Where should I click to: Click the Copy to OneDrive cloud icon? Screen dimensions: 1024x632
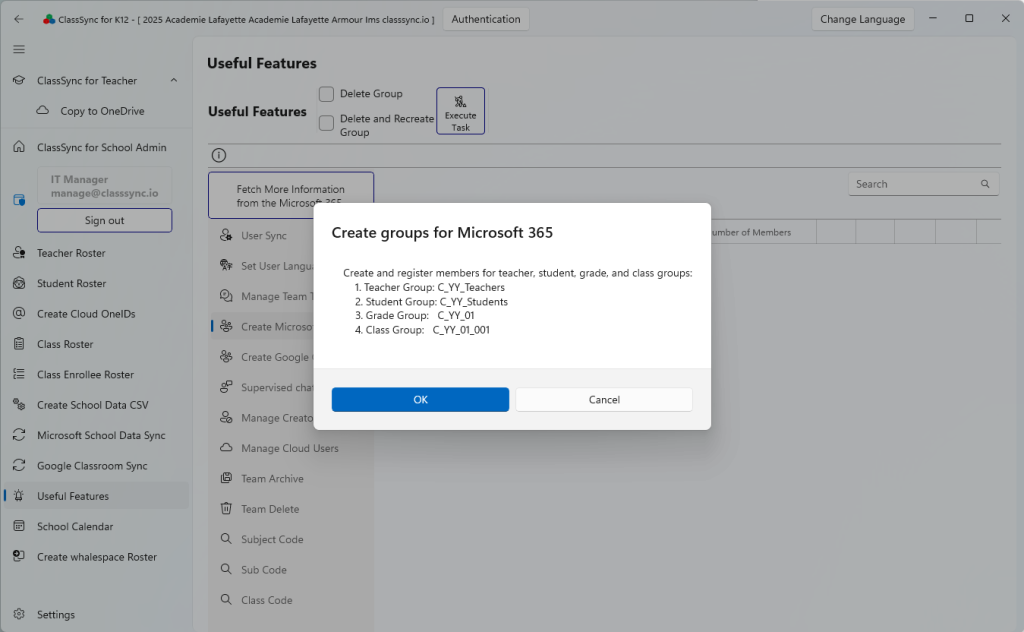pos(42,110)
